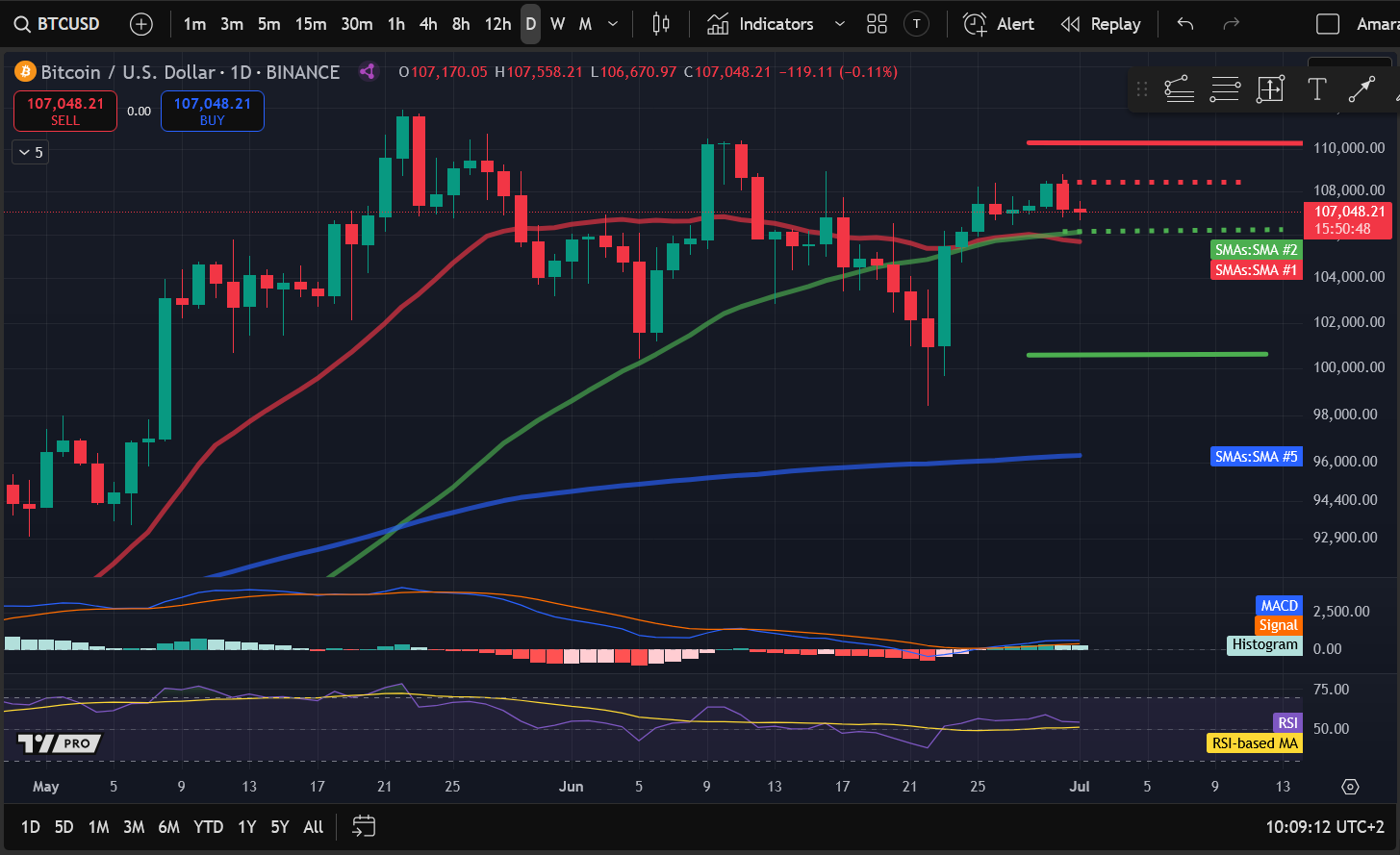Select the 1m timeframe
Image resolution: width=1400 pixels, height=855 pixels.
(194, 24)
